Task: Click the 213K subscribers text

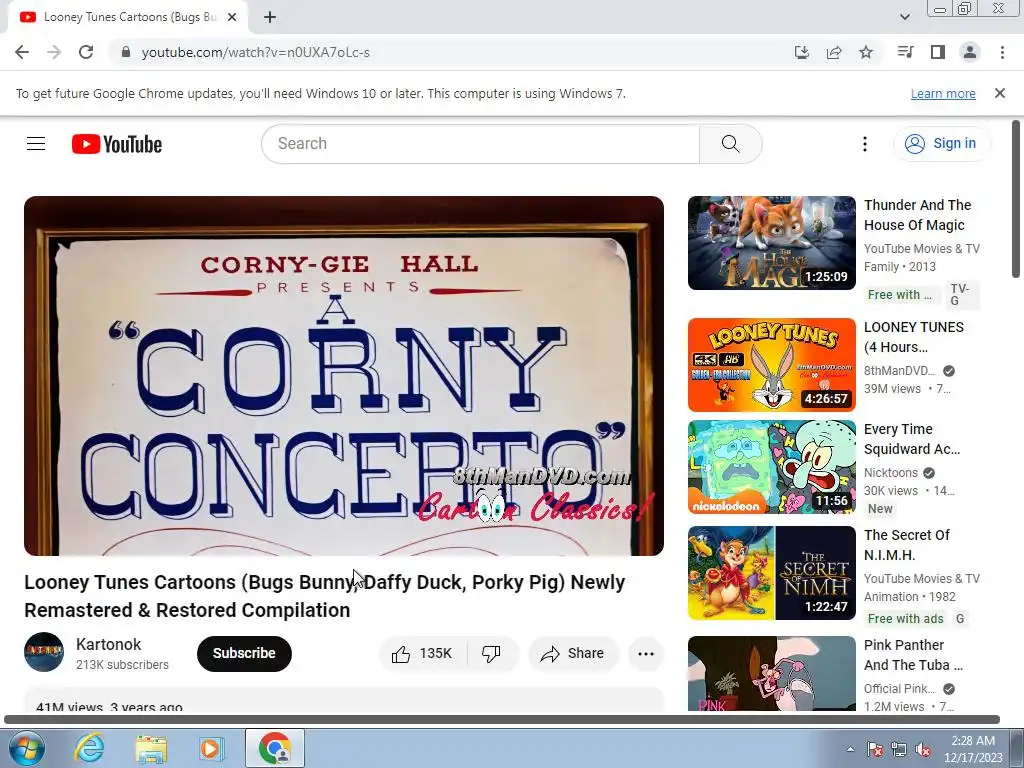Action: [122, 665]
